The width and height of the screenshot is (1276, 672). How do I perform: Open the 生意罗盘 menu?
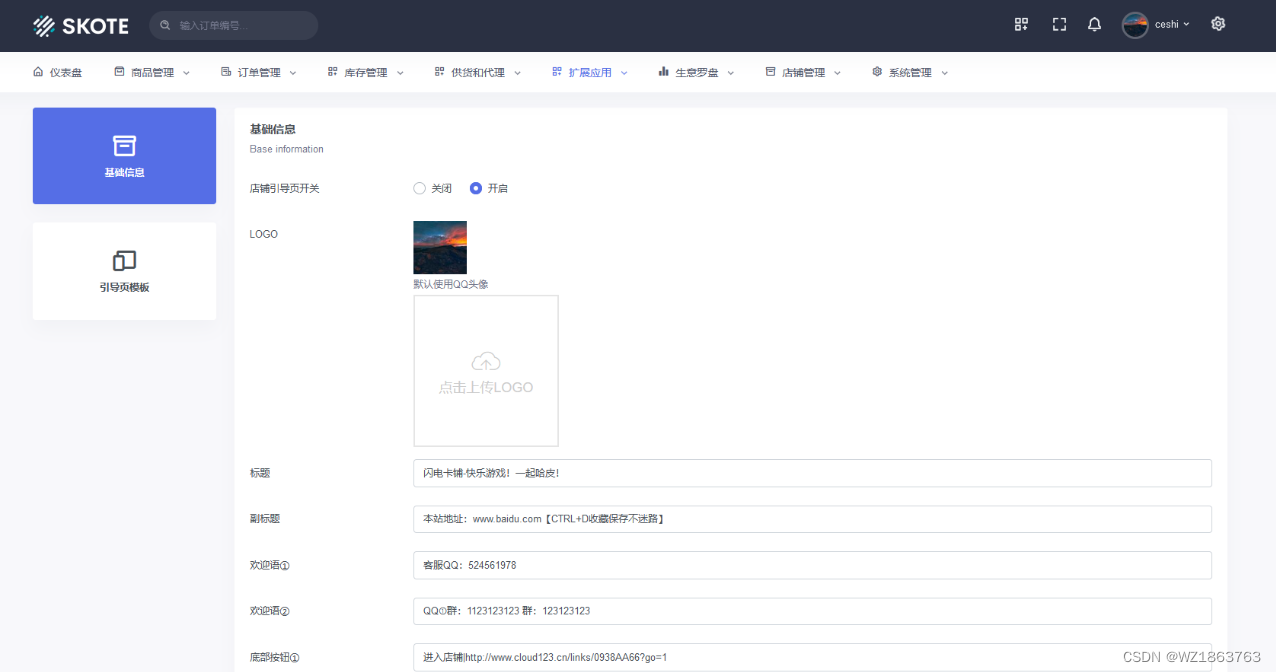(x=696, y=72)
